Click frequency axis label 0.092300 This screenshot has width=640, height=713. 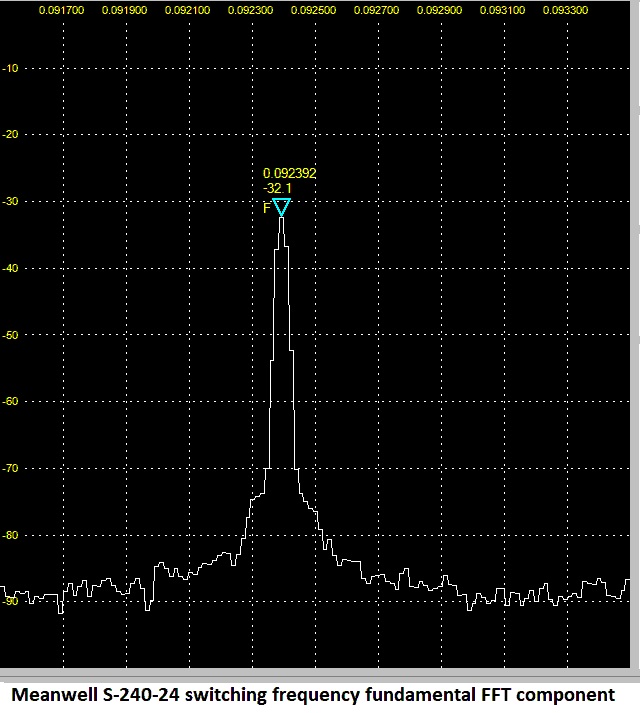click(x=250, y=10)
